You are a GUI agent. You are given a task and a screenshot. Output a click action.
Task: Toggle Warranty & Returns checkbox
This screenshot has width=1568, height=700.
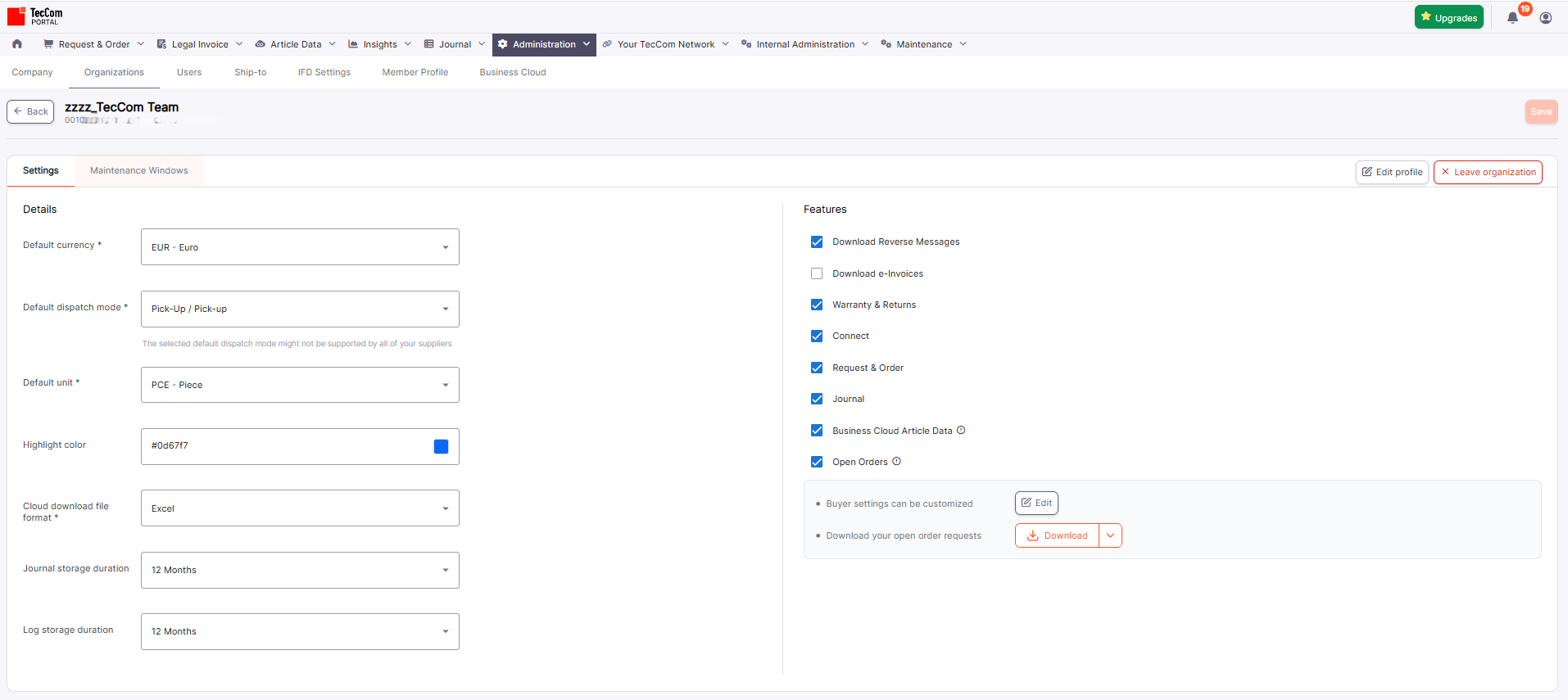(817, 305)
